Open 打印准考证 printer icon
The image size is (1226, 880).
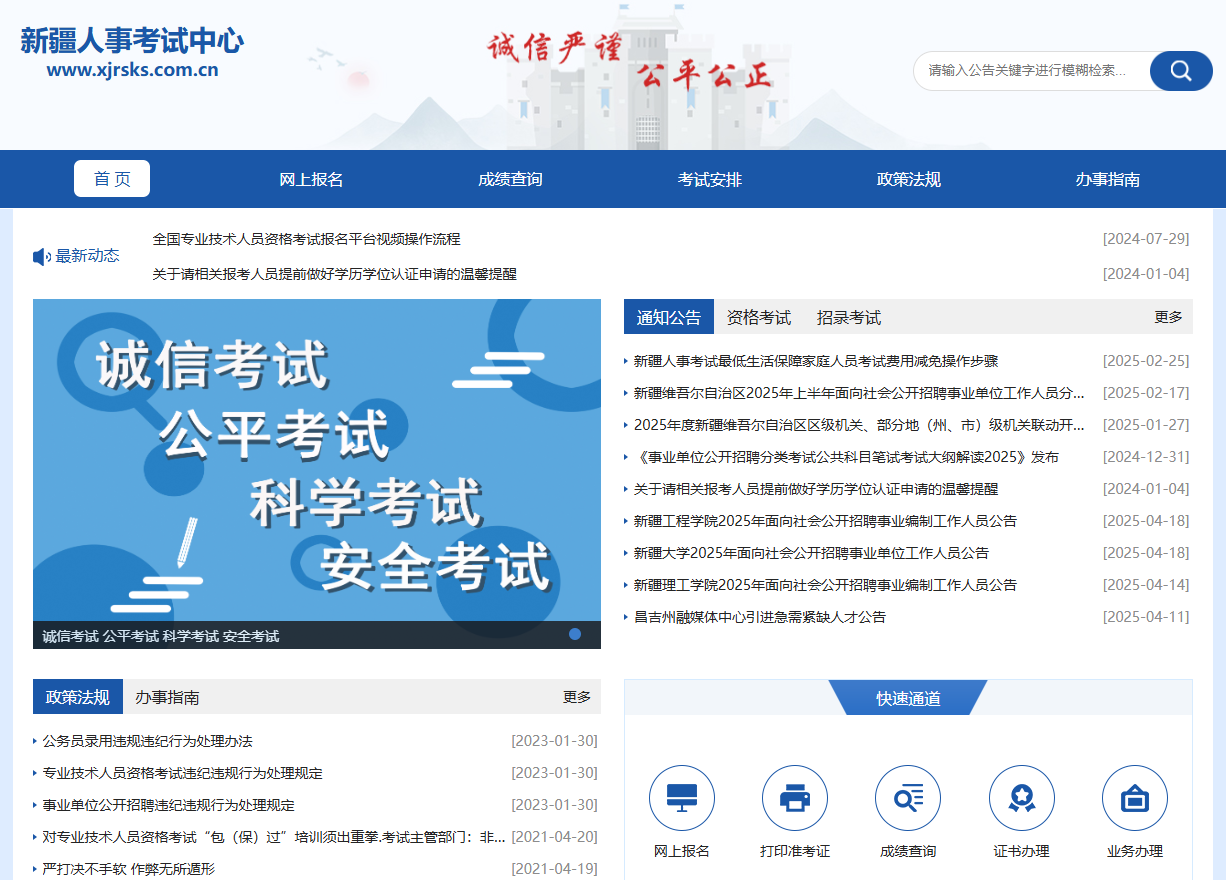pyautogui.click(x=795, y=798)
